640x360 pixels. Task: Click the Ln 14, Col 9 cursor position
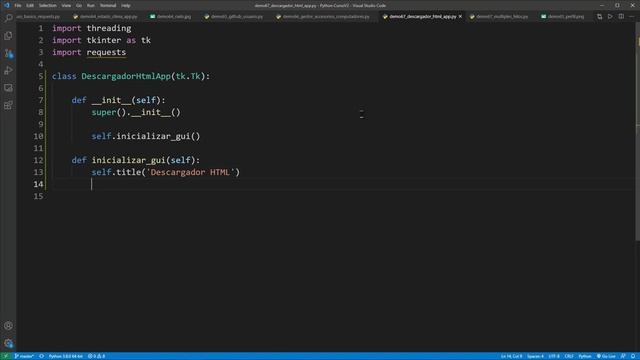(x=511, y=356)
